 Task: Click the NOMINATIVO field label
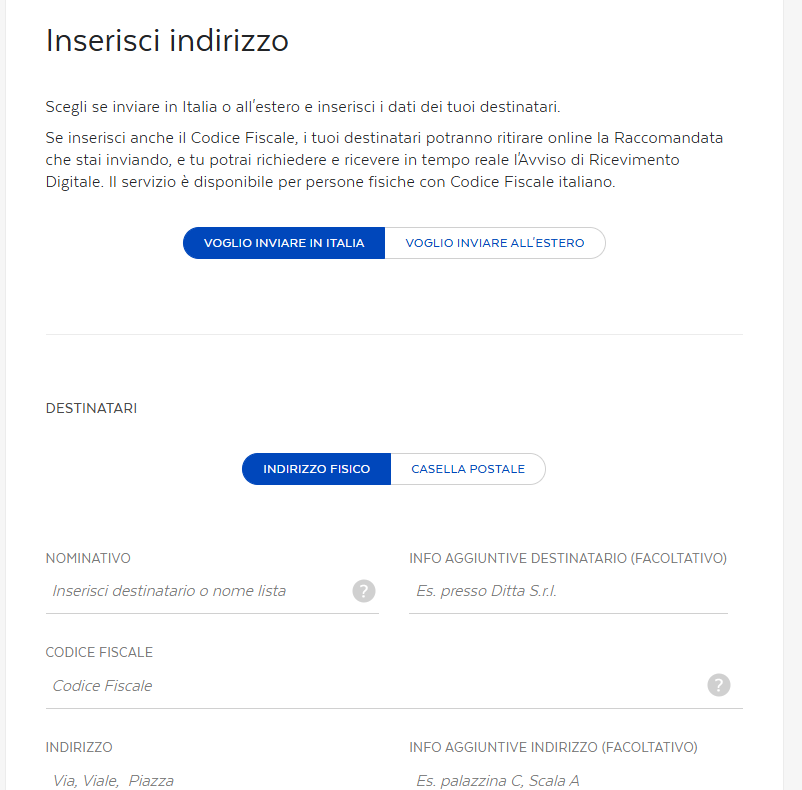tap(88, 558)
